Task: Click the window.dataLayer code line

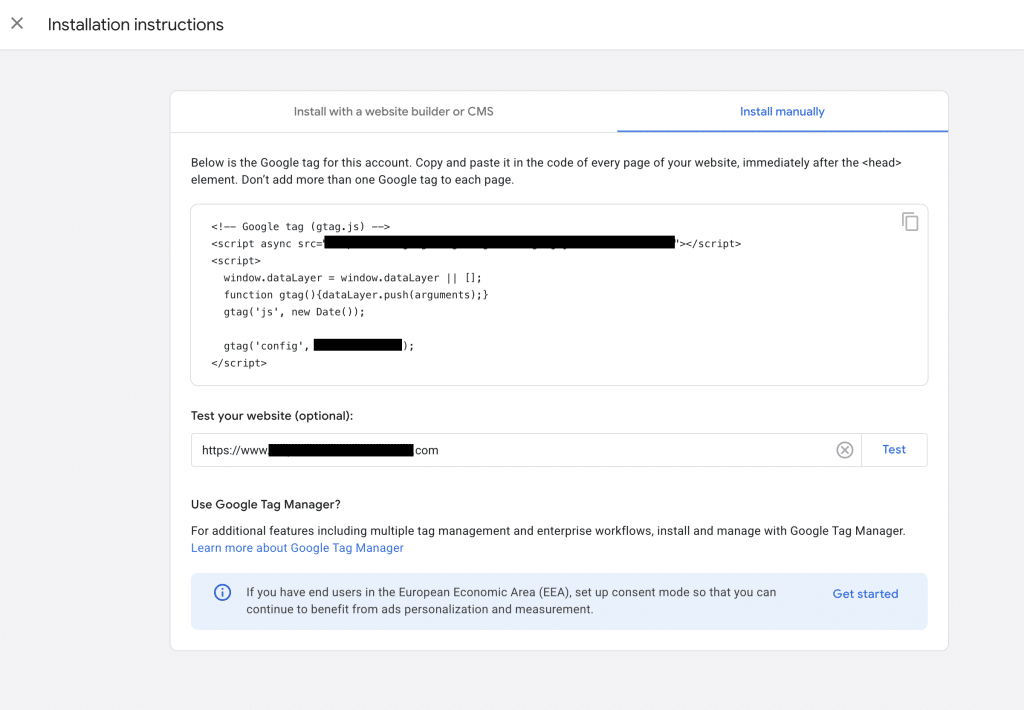Action: [353, 278]
